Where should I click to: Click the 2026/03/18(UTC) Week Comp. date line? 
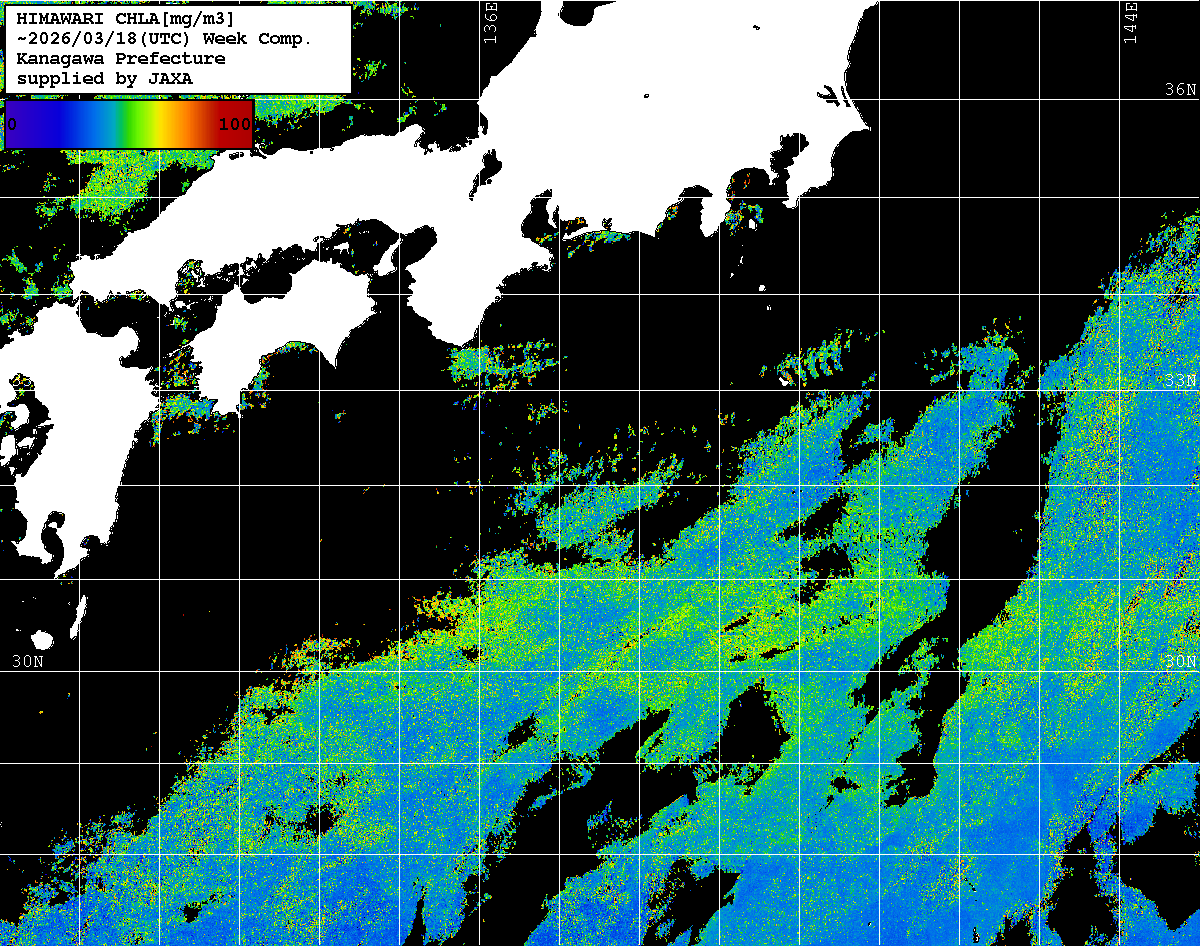[x=165, y=39]
